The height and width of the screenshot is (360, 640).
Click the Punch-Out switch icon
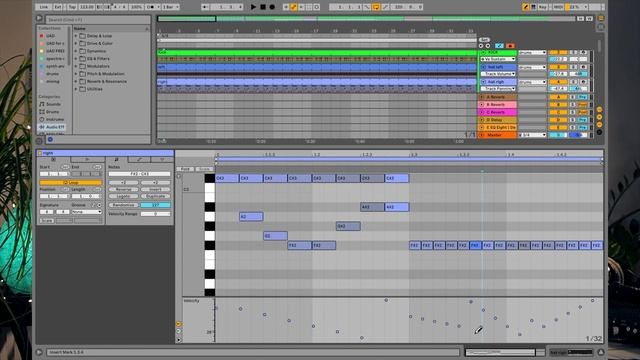[x=385, y=7]
